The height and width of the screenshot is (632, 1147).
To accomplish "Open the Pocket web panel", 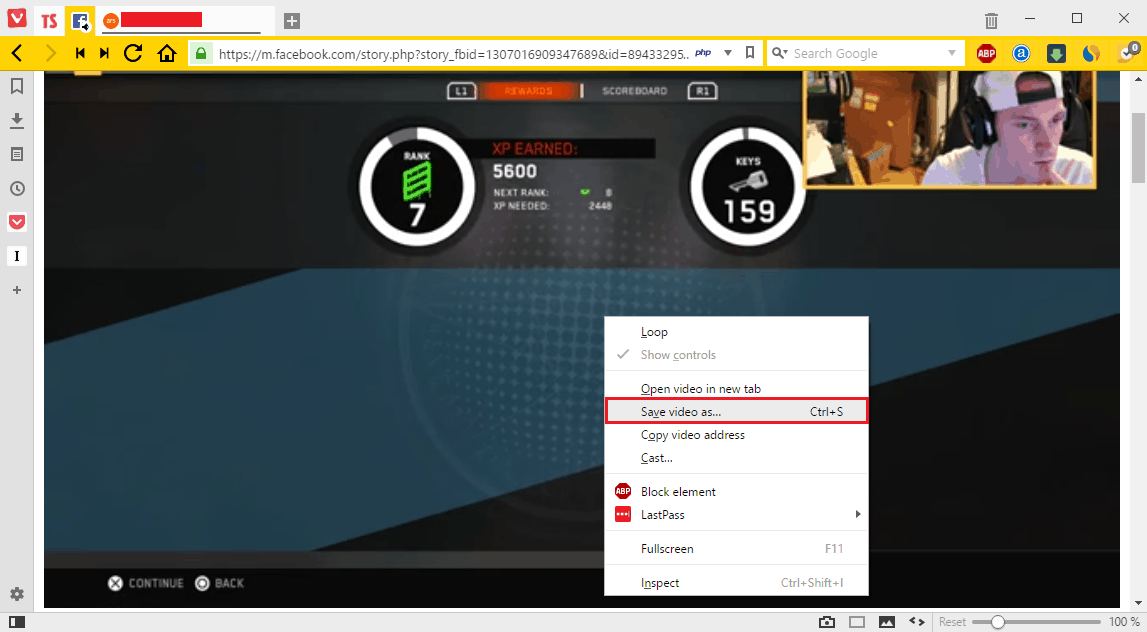I will click(x=17, y=222).
